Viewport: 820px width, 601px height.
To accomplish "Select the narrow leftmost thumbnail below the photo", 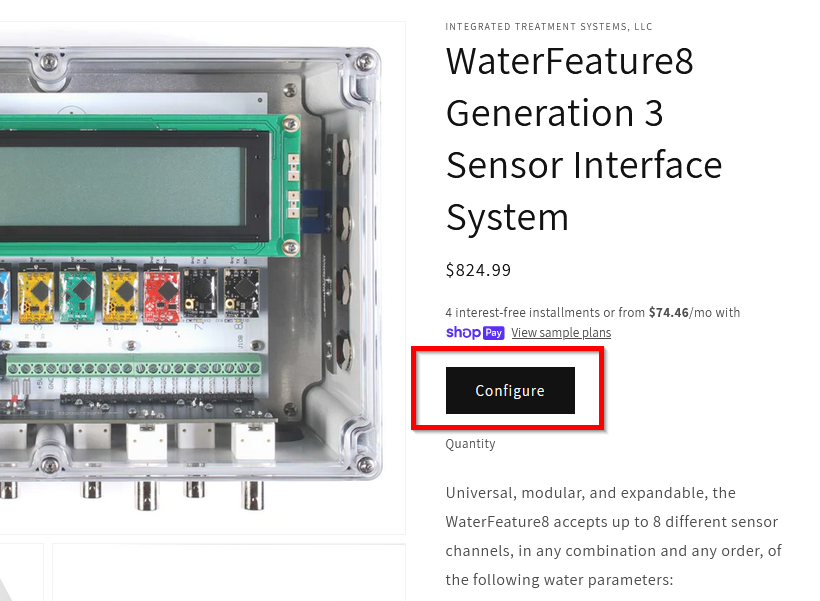I will click(x=20, y=572).
